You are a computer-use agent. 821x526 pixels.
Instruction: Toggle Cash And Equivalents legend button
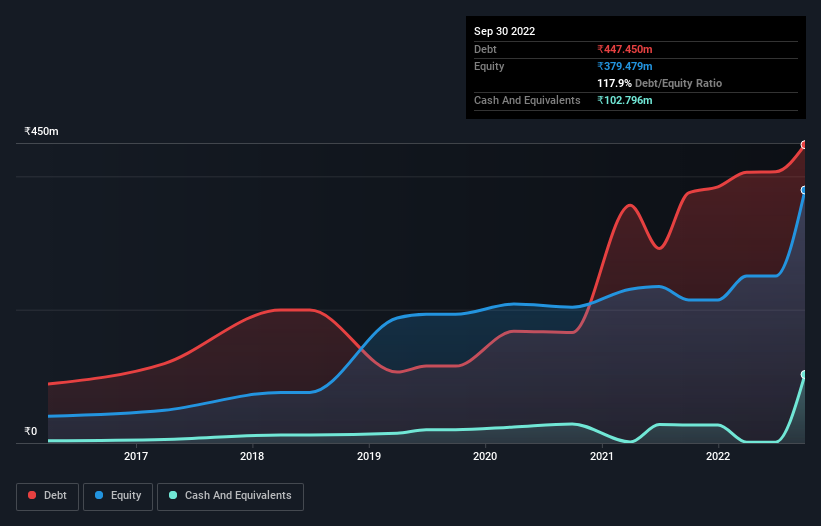click(230, 496)
